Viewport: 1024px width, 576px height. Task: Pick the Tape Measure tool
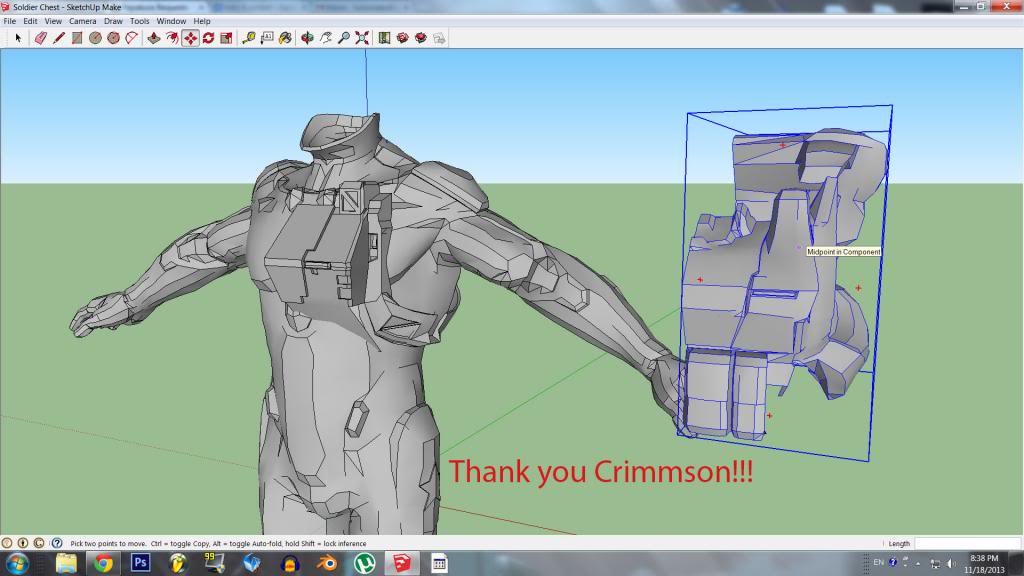[x=249, y=38]
